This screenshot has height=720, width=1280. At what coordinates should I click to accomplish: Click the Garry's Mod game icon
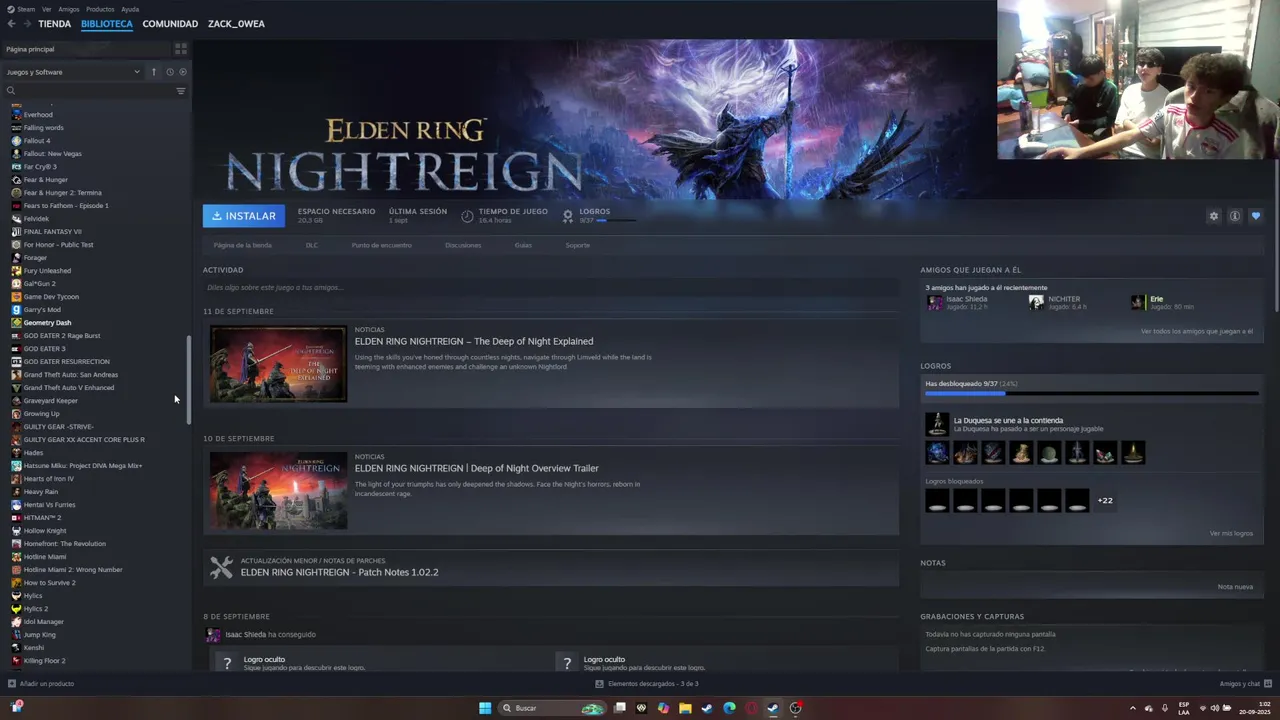pos(16,310)
